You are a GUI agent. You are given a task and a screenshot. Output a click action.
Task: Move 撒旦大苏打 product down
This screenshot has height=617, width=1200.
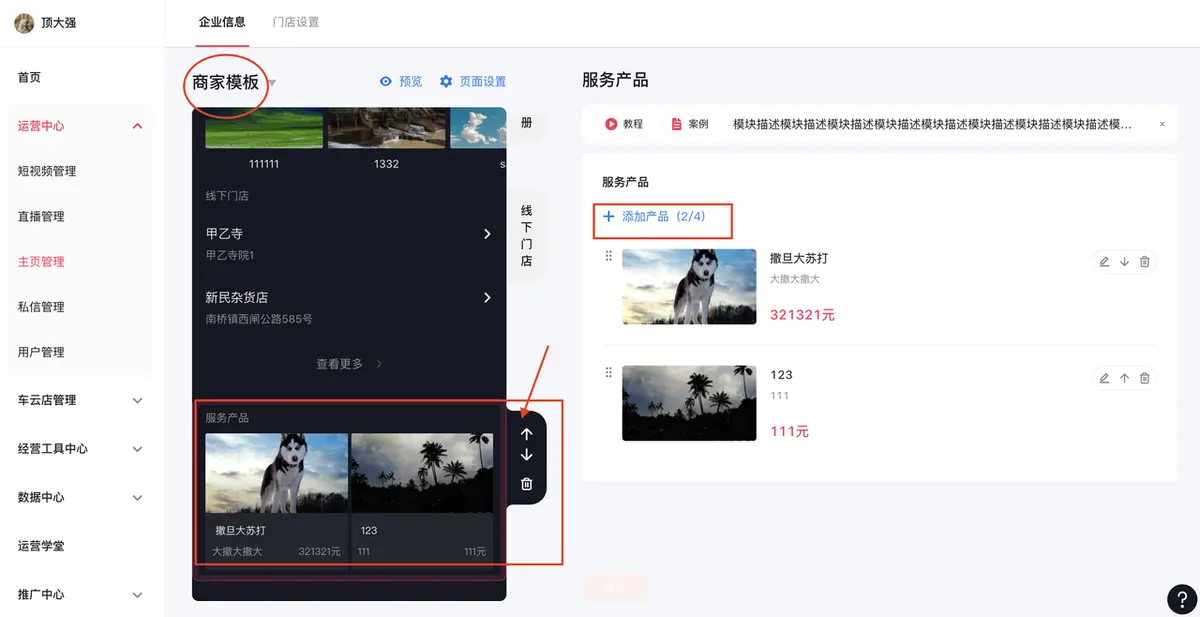1124,262
